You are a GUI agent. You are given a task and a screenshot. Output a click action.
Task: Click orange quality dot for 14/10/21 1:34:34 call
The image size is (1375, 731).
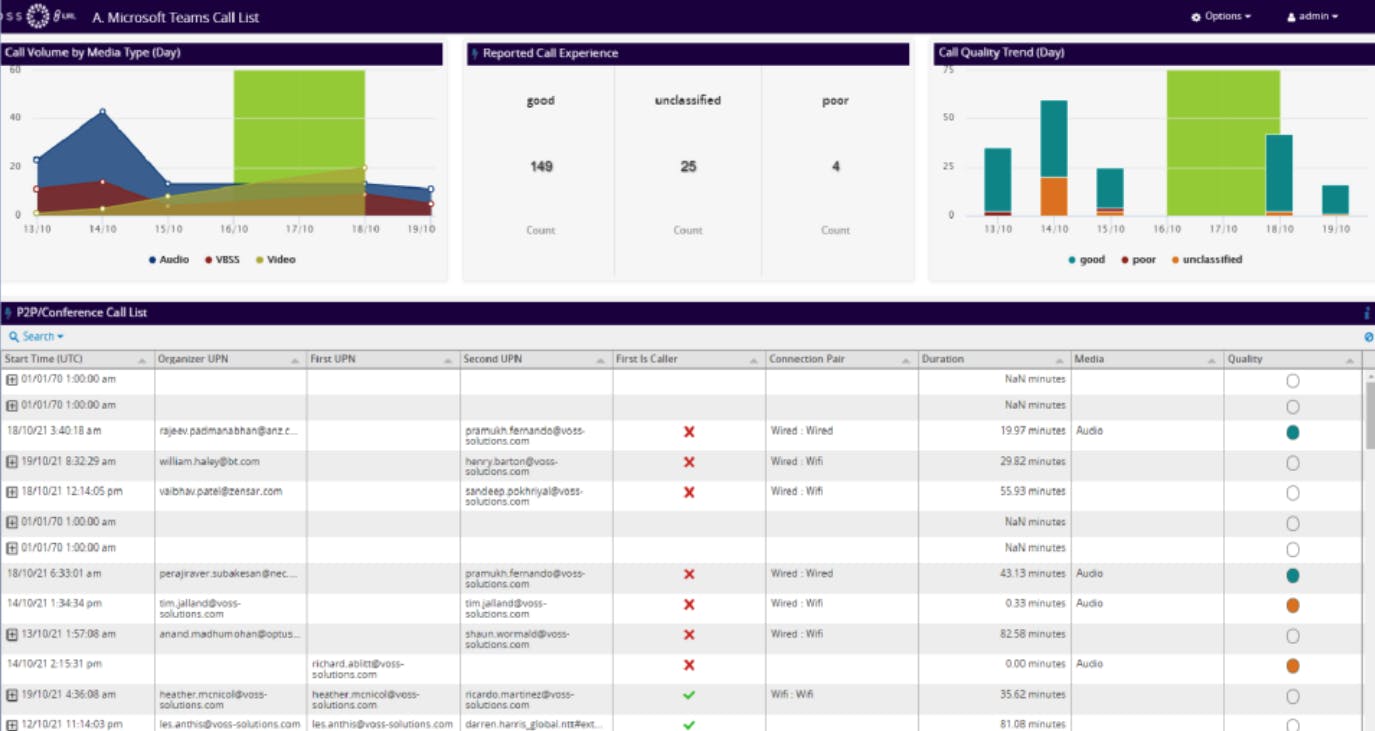pos(1292,605)
